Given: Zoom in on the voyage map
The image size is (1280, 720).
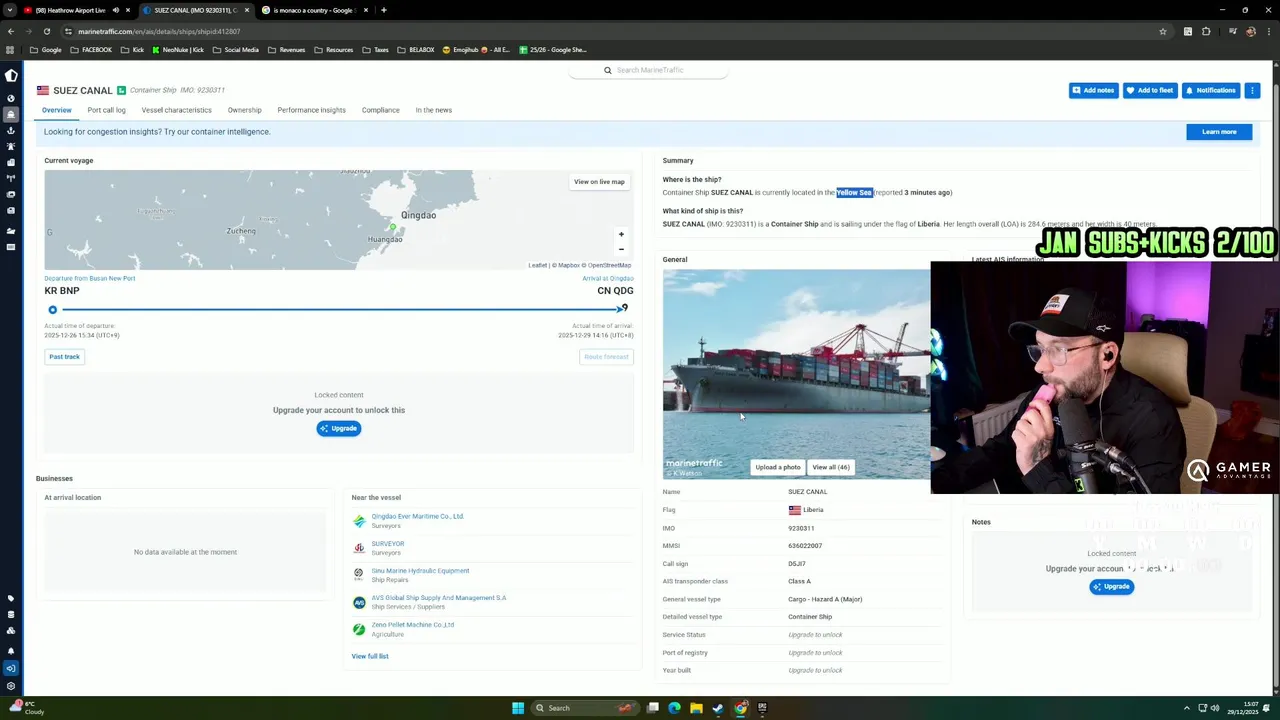Looking at the screenshot, I should (x=621, y=234).
